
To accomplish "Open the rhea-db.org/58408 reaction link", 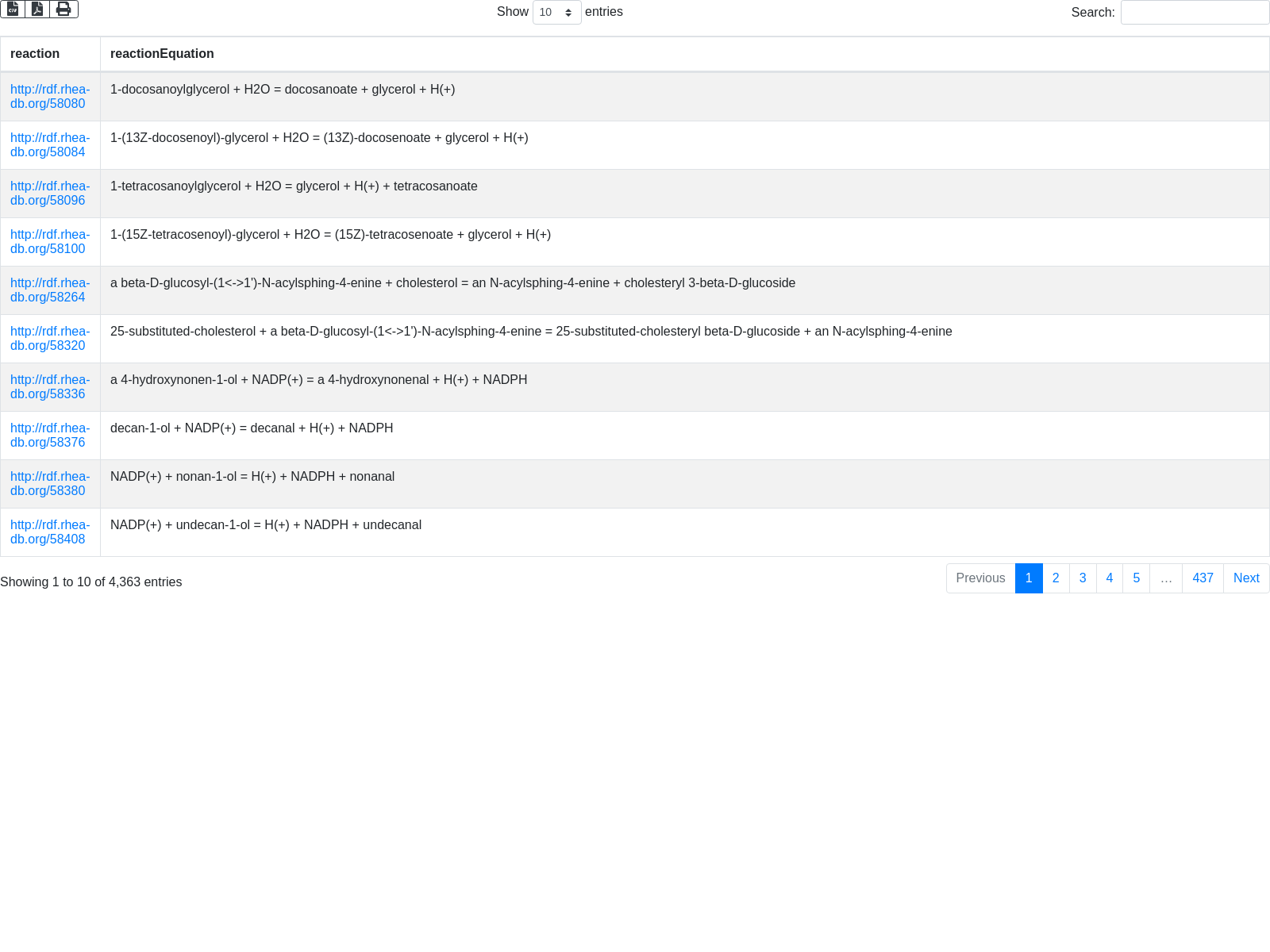I will (x=49, y=532).
